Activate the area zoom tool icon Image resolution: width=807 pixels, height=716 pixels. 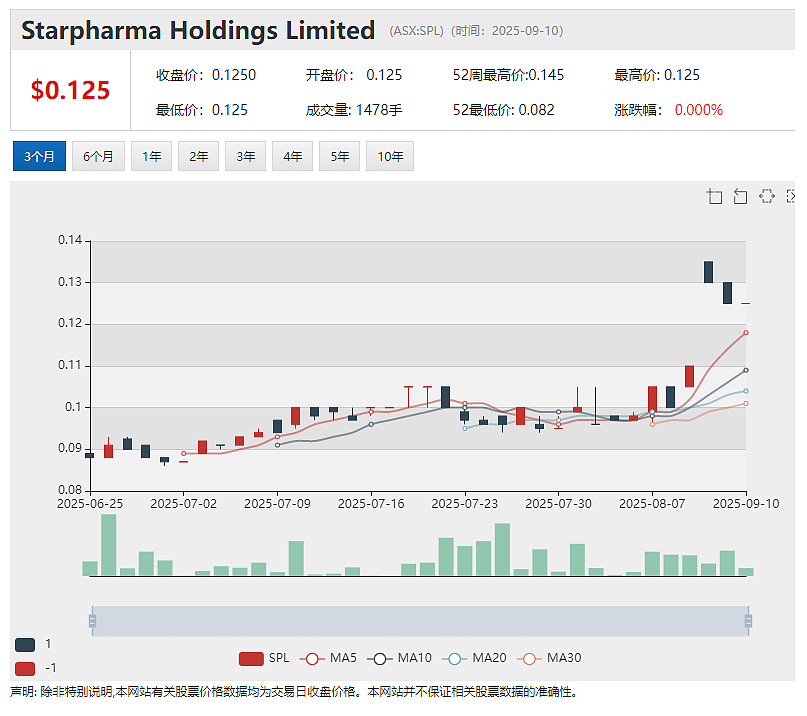click(x=714, y=197)
